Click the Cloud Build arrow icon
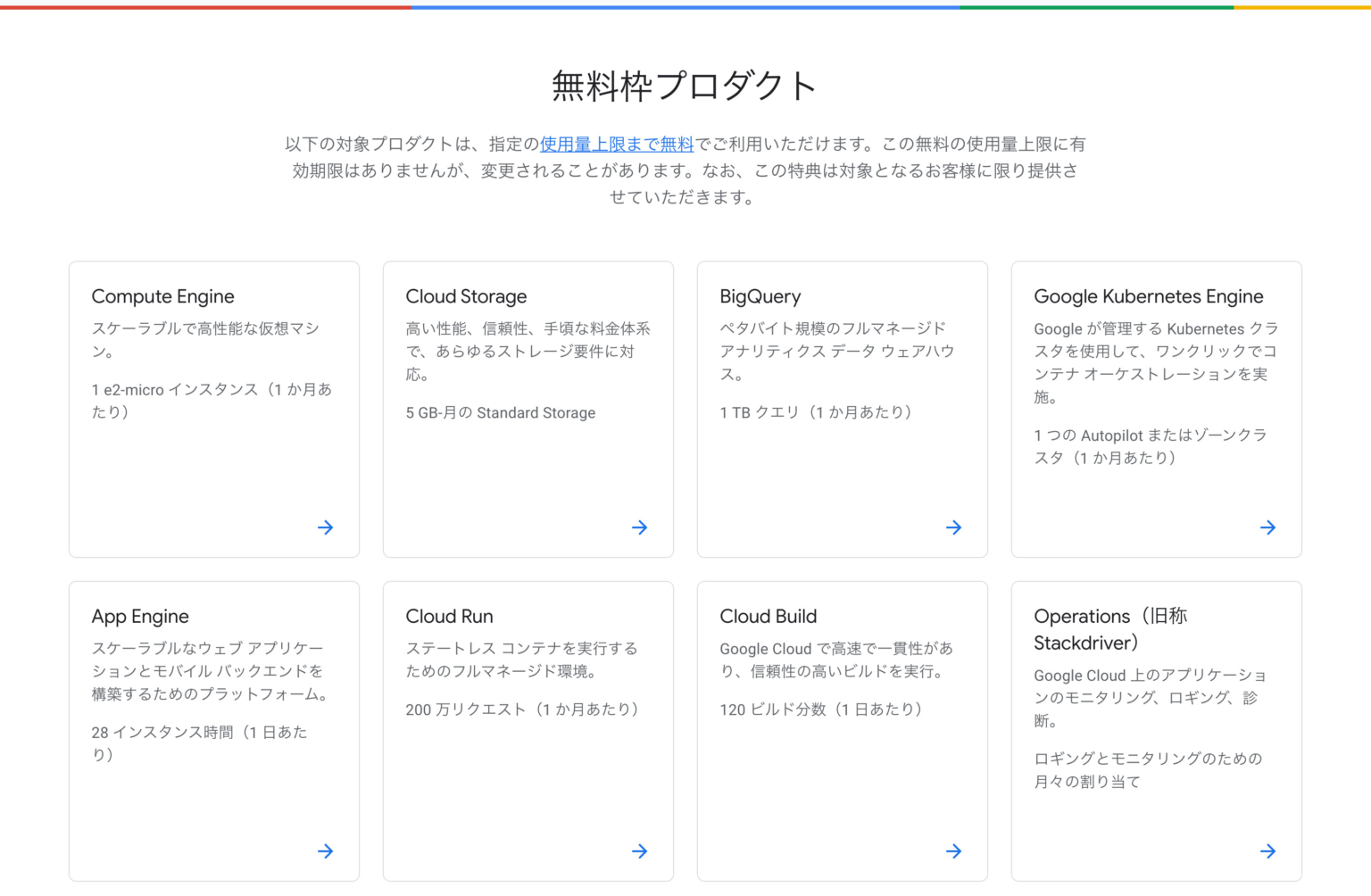This screenshot has height=896, width=1371. pos(953,850)
